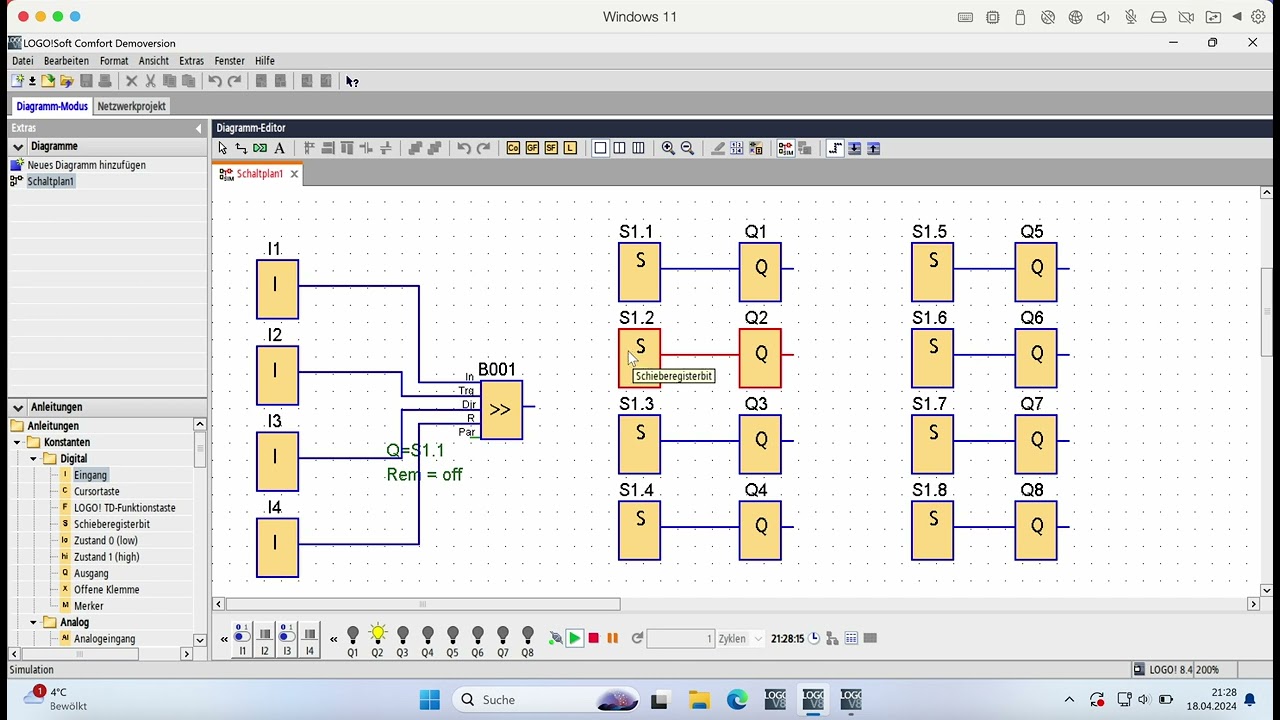Click the simulation clock time icon

(x=814, y=638)
